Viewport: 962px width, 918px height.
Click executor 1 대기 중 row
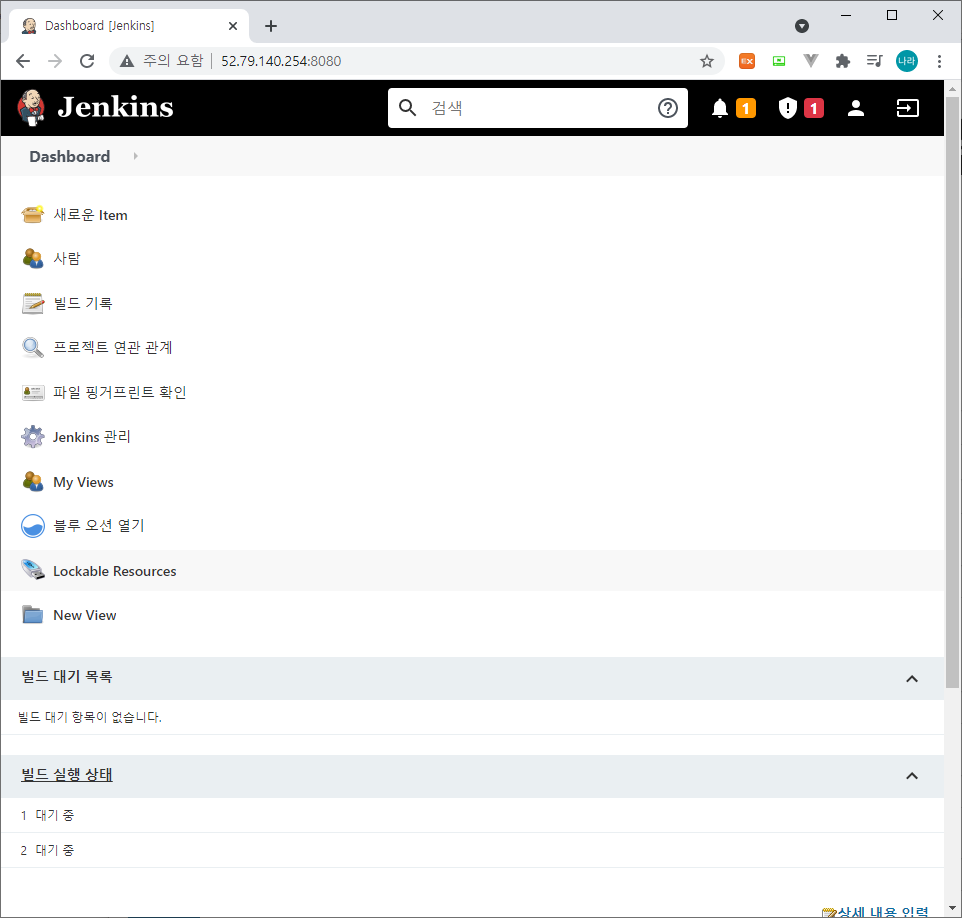(x=472, y=815)
